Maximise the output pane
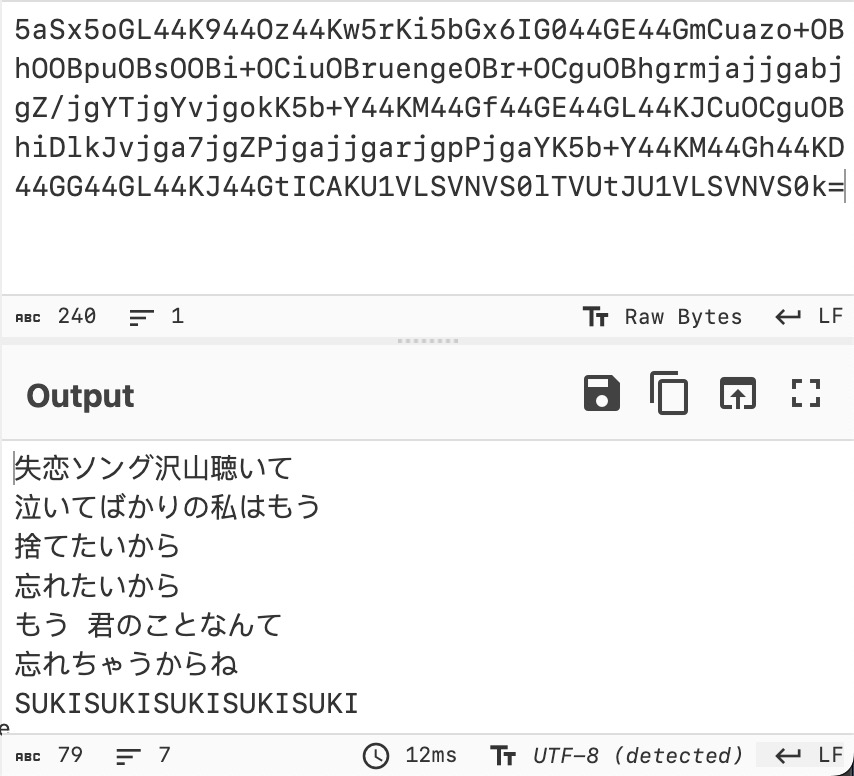 [806, 393]
